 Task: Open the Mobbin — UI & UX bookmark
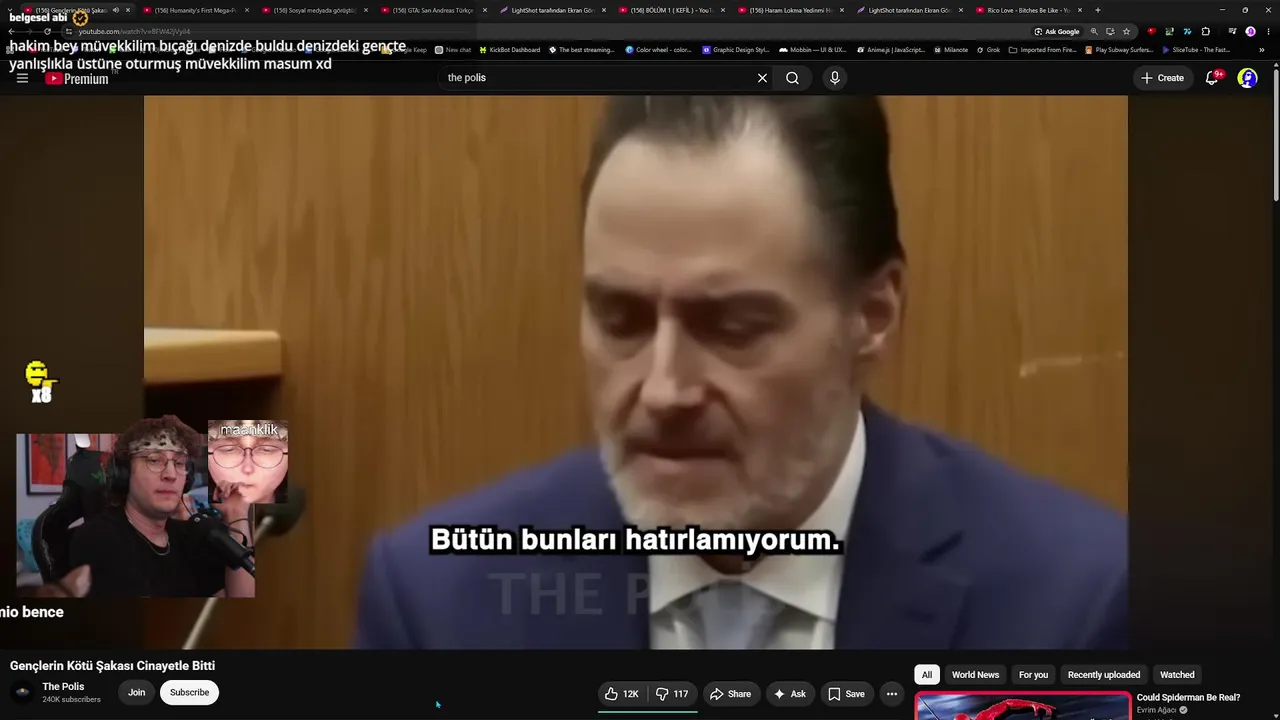pyautogui.click(x=812, y=50)
